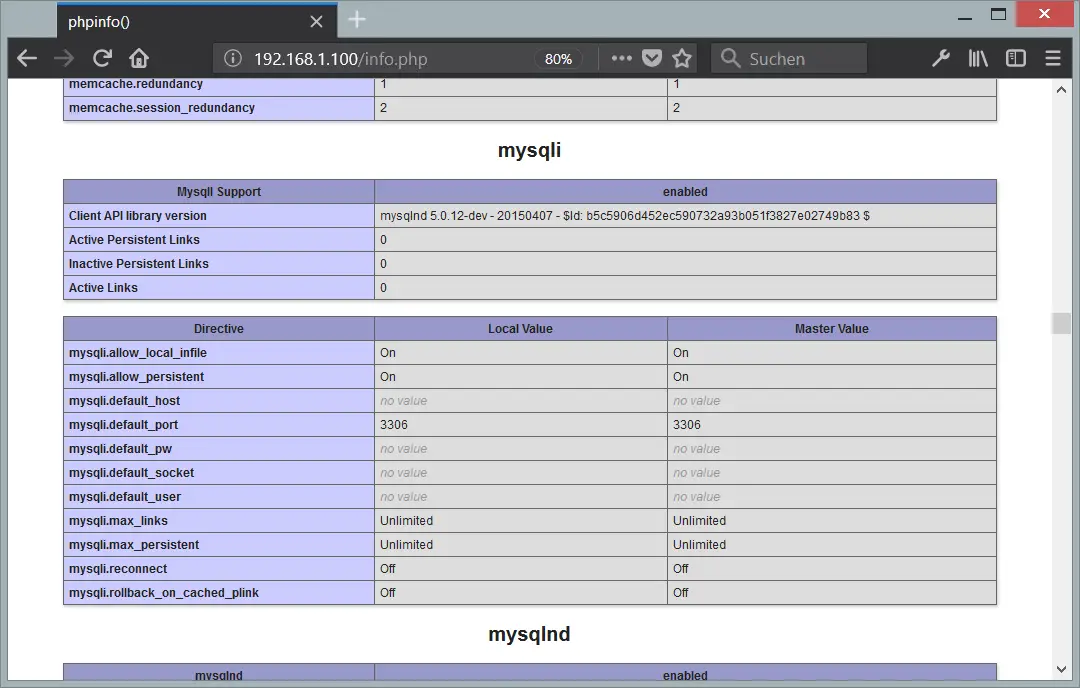Click 'Active Links' row label
Screen dimensions: 1080x688
point(103,288)
